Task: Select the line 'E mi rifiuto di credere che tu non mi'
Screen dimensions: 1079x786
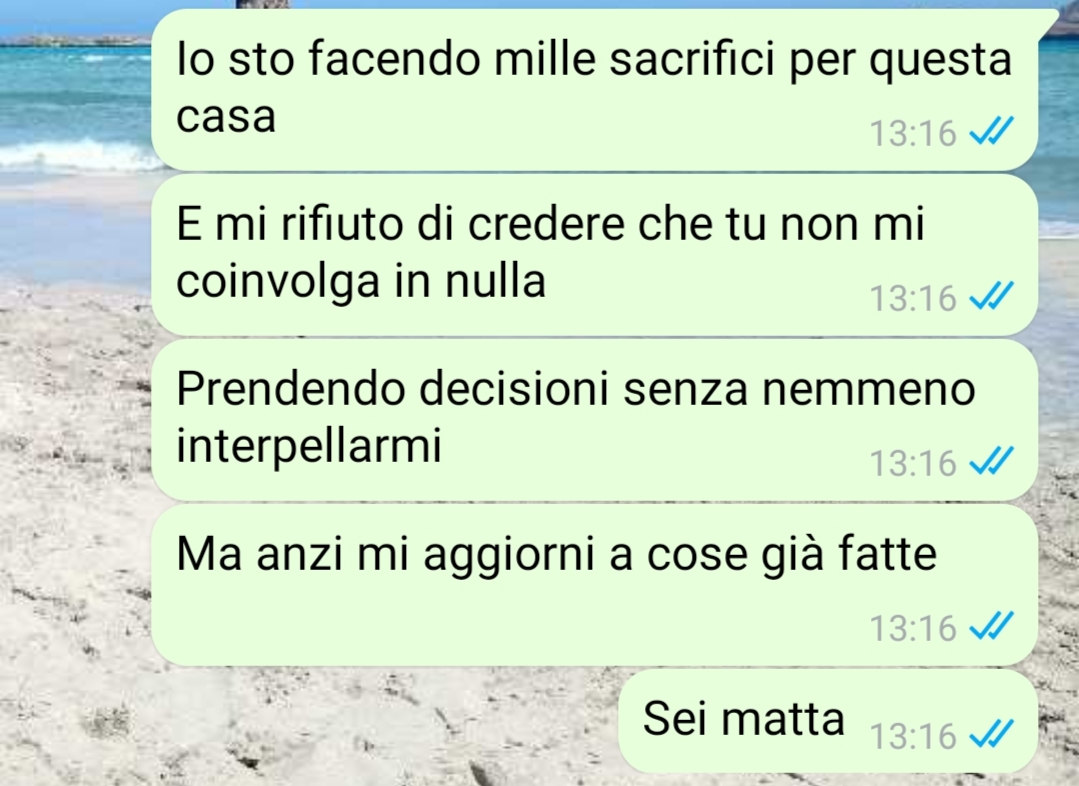Action: pyautogui.click(x=550, y=223)
